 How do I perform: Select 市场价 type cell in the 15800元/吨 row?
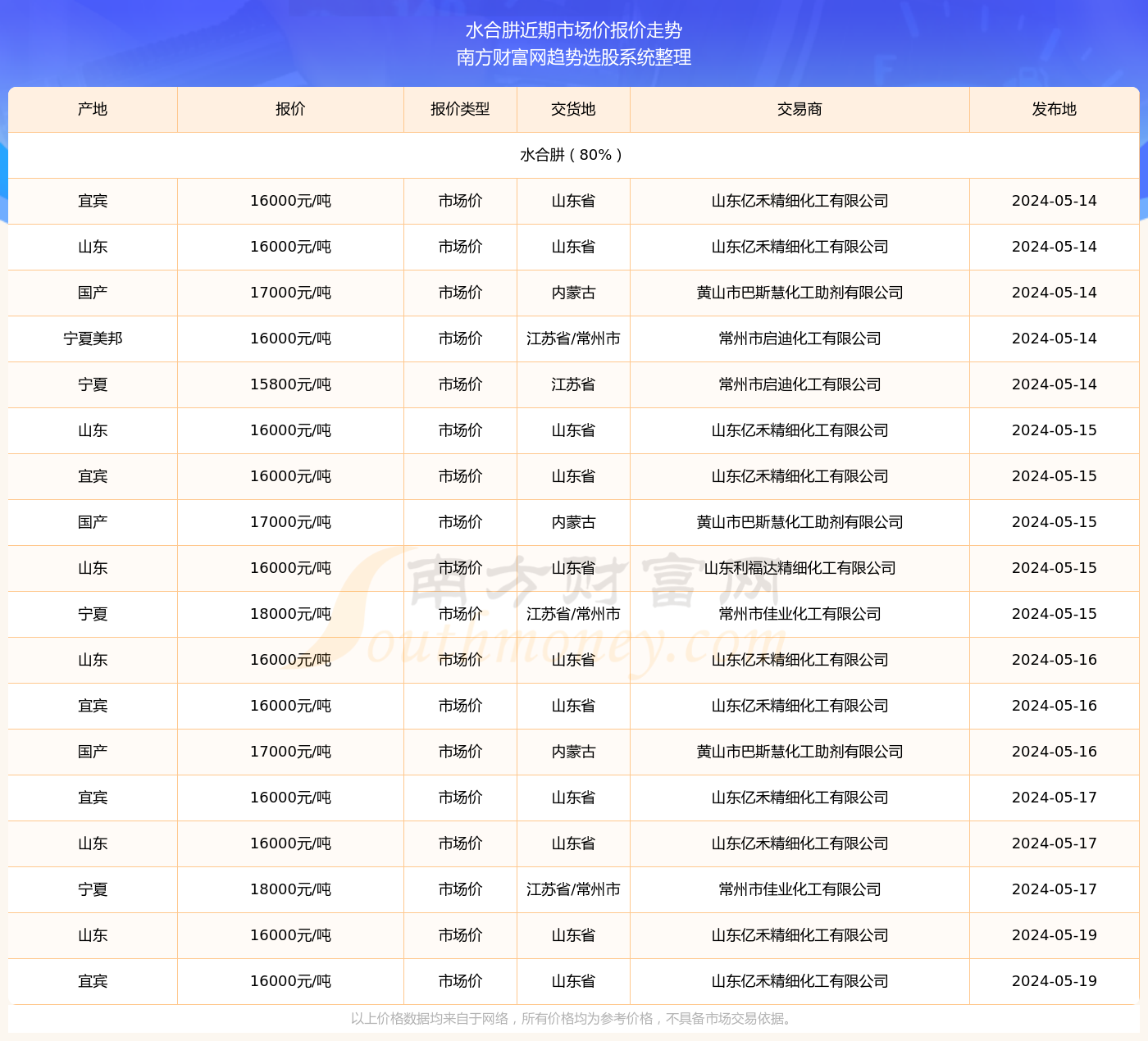(x=460, y=384)
